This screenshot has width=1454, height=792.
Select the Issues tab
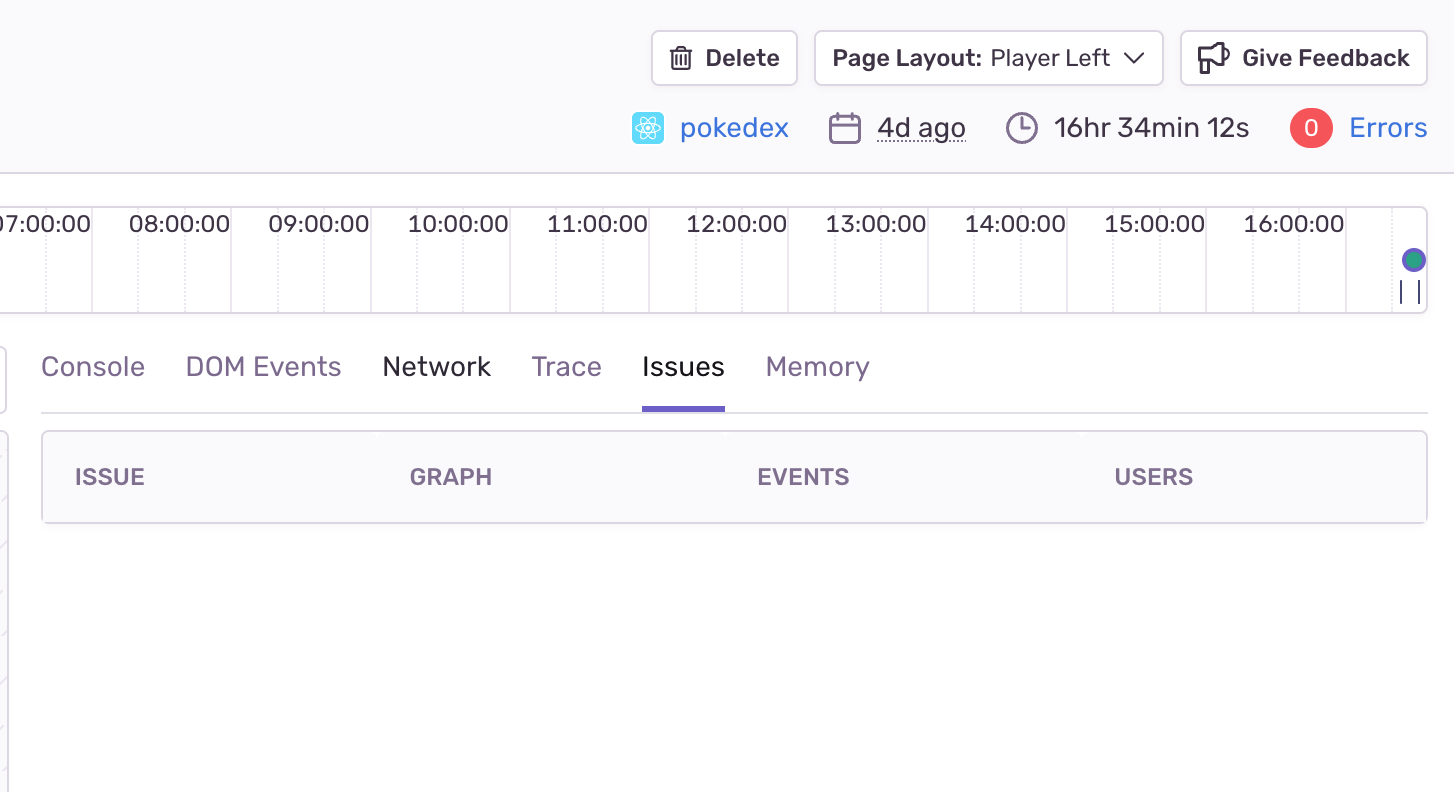tap(683, 367)
